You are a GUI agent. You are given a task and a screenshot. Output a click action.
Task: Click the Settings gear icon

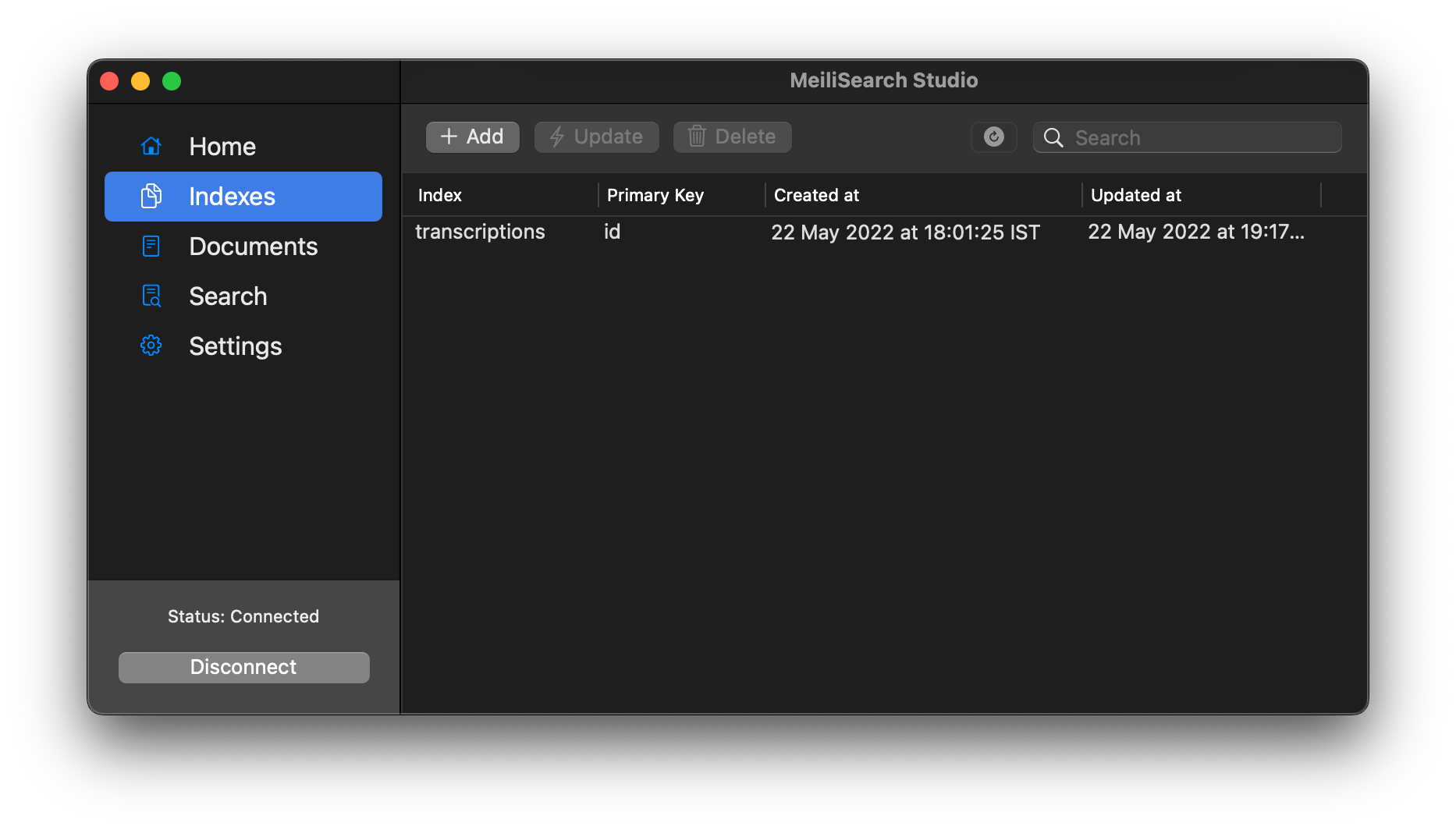point(151,346)
